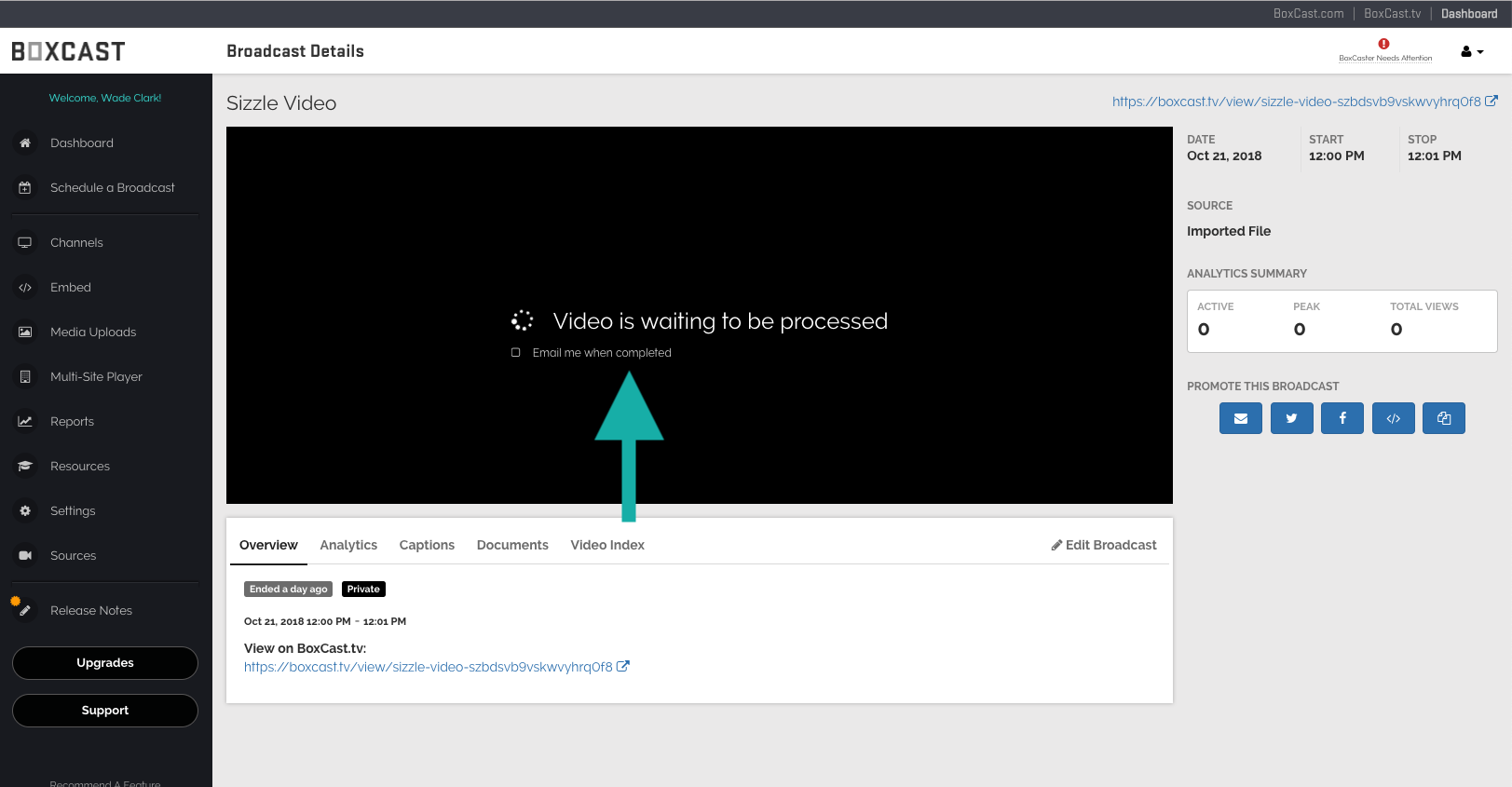Share broadcast on Facebook icon
The height and width of the screenshot is (787, 1512).
point(1342,418)
